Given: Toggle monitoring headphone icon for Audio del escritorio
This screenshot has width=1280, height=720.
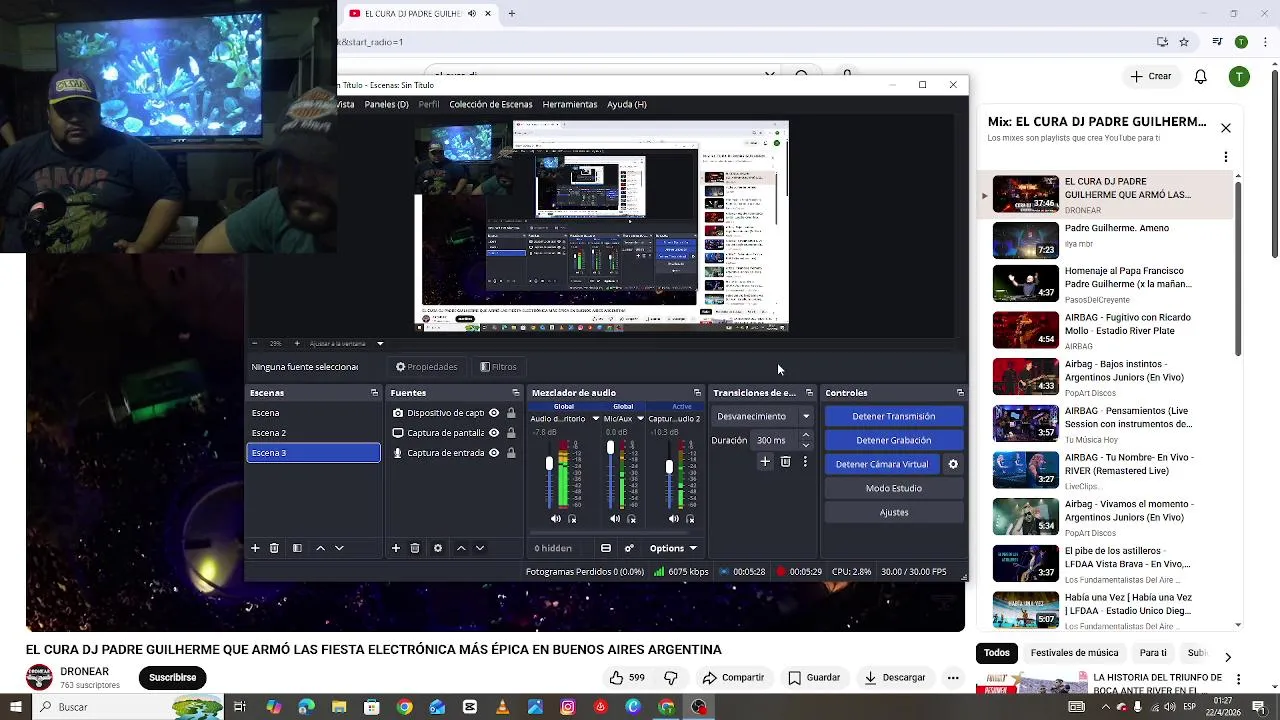Looking at the screenshot, I should tap(572, 519).
